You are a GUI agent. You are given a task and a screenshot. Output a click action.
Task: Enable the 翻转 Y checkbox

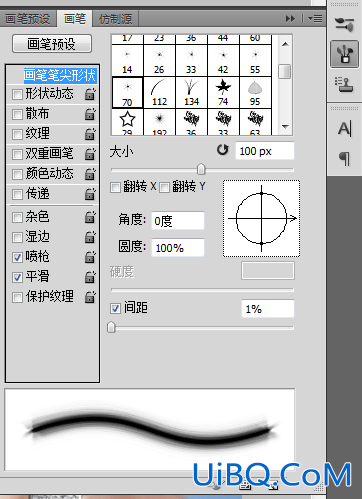(x=164, y=187)
